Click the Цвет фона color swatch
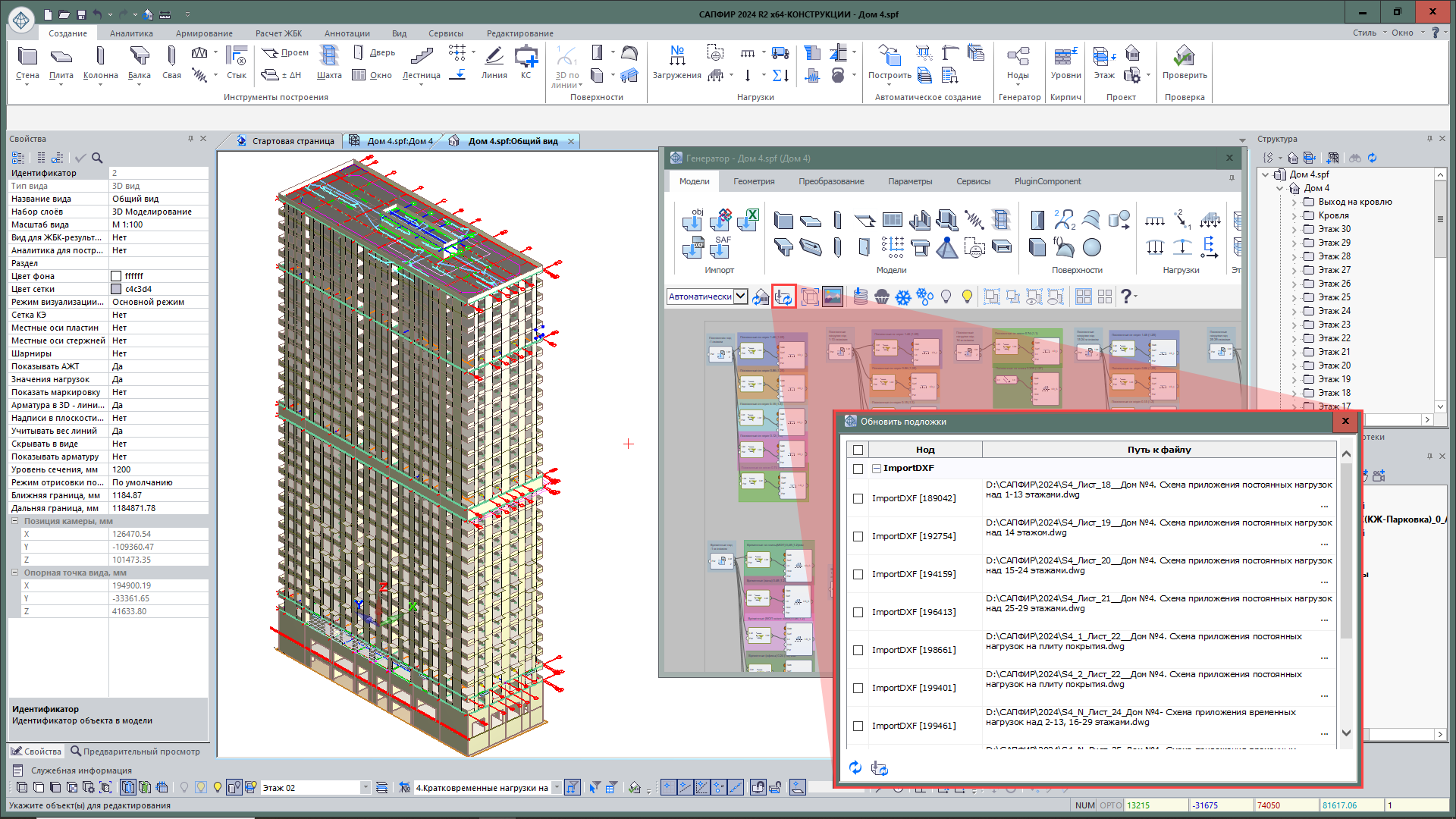 [x=116, y=276]
